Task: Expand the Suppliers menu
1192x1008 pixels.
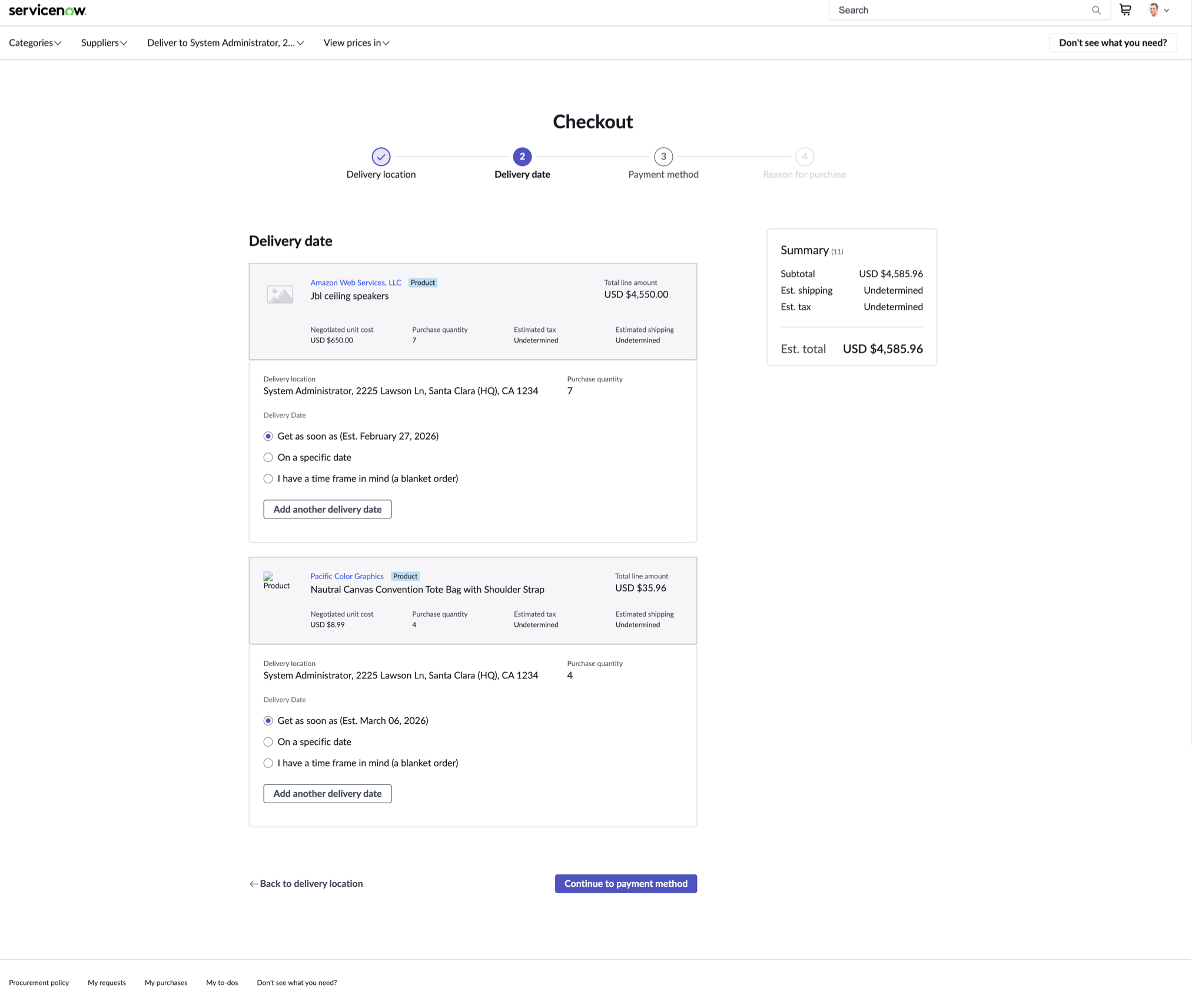Action: (x=104, y=43)
